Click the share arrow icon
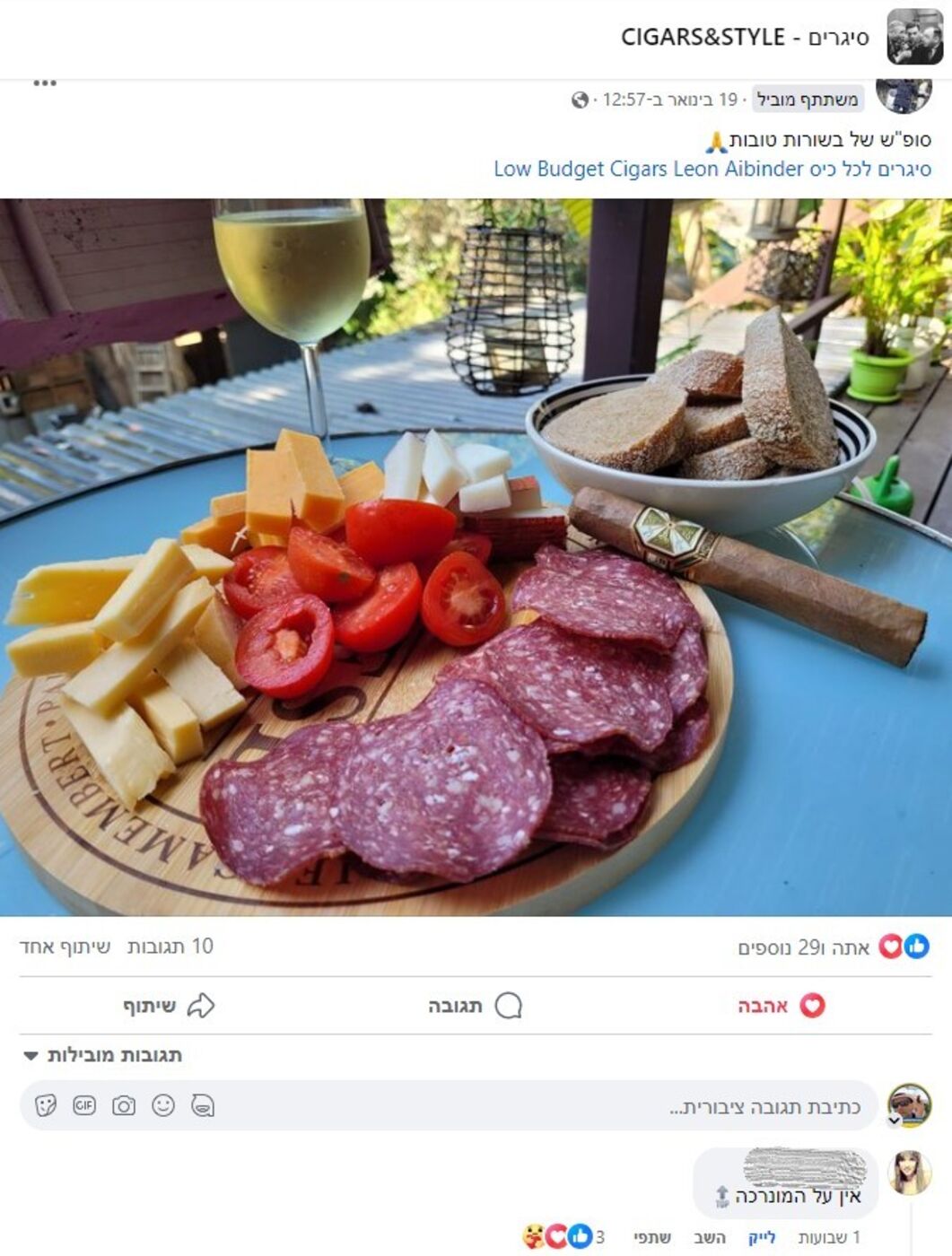The width and height of the screenshot is (952, 1256). 200,1005
